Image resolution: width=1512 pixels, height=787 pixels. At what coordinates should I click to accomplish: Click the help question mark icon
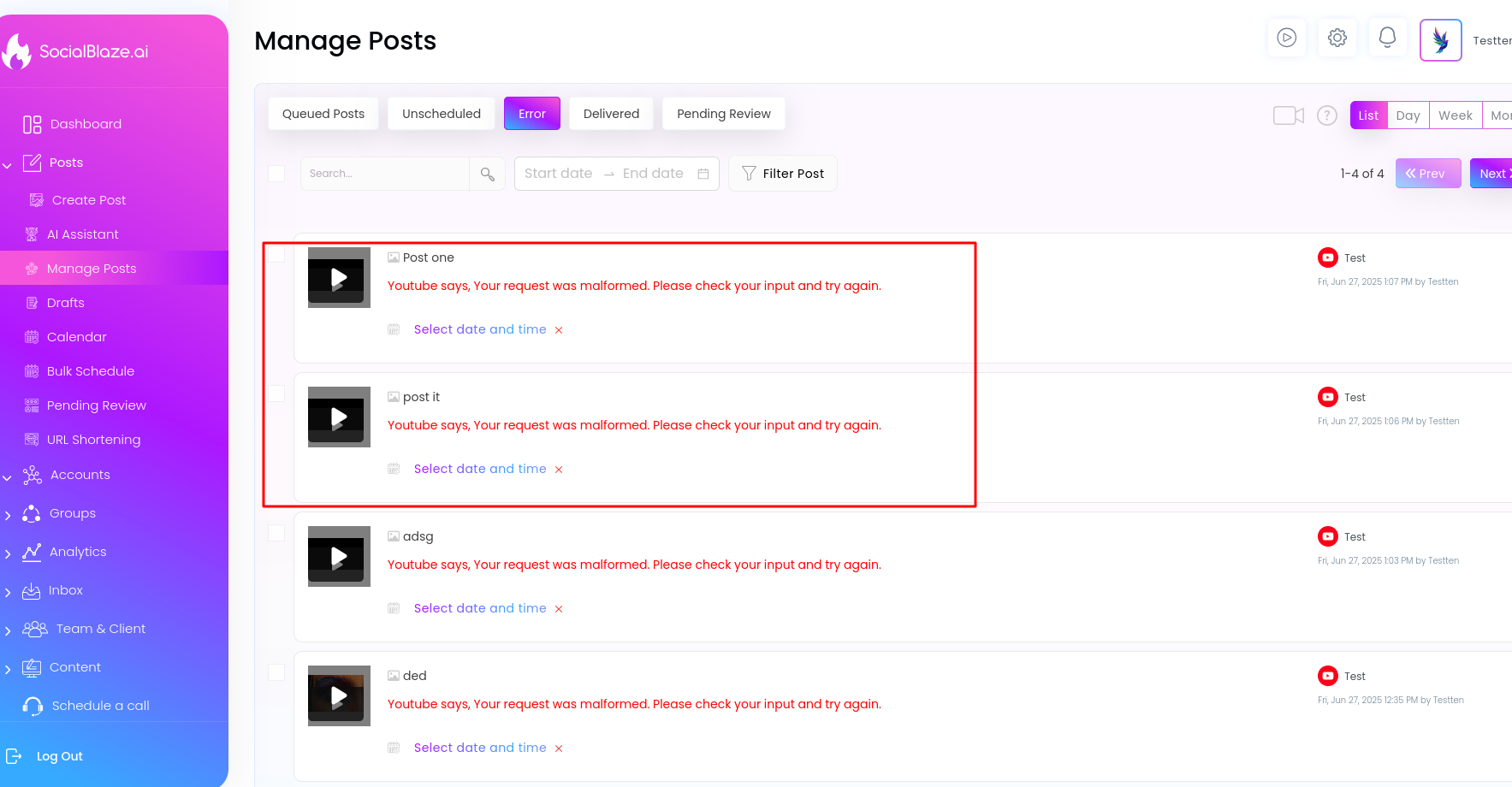(1327, 115)
